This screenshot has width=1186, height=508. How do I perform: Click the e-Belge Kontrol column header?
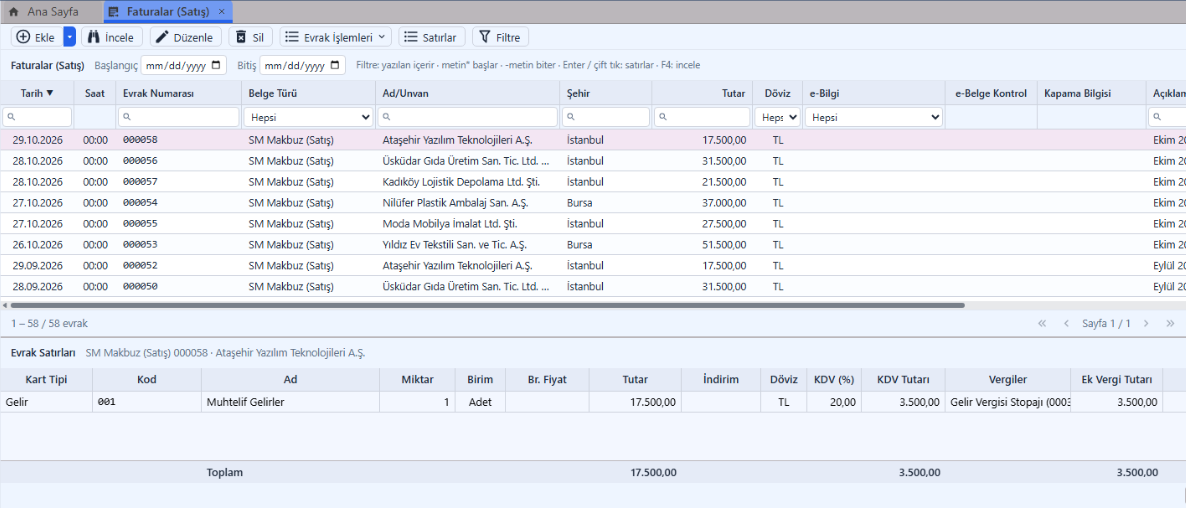point(991,93)
